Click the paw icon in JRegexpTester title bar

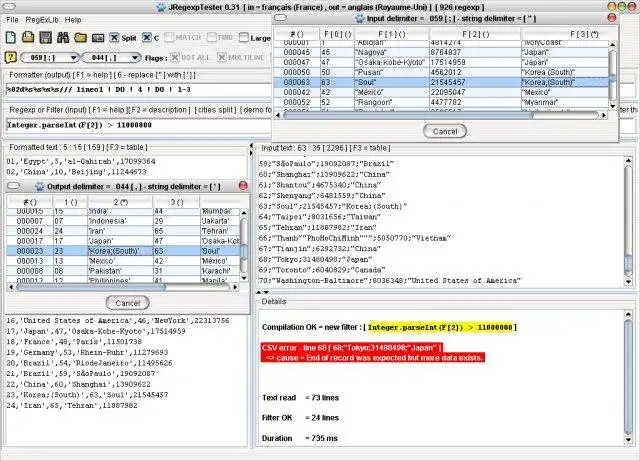point(162,7)
